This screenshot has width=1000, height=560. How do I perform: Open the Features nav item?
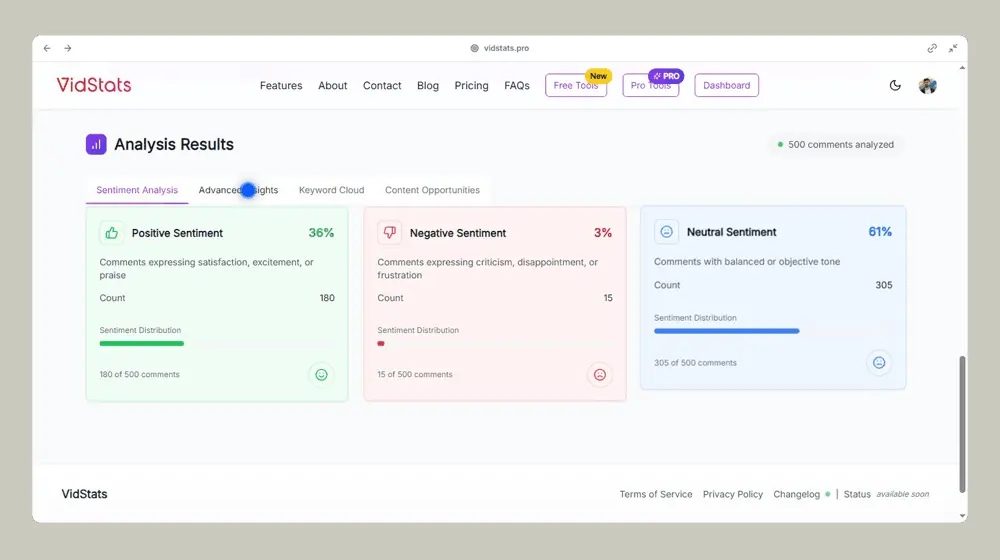pos(281,85)
